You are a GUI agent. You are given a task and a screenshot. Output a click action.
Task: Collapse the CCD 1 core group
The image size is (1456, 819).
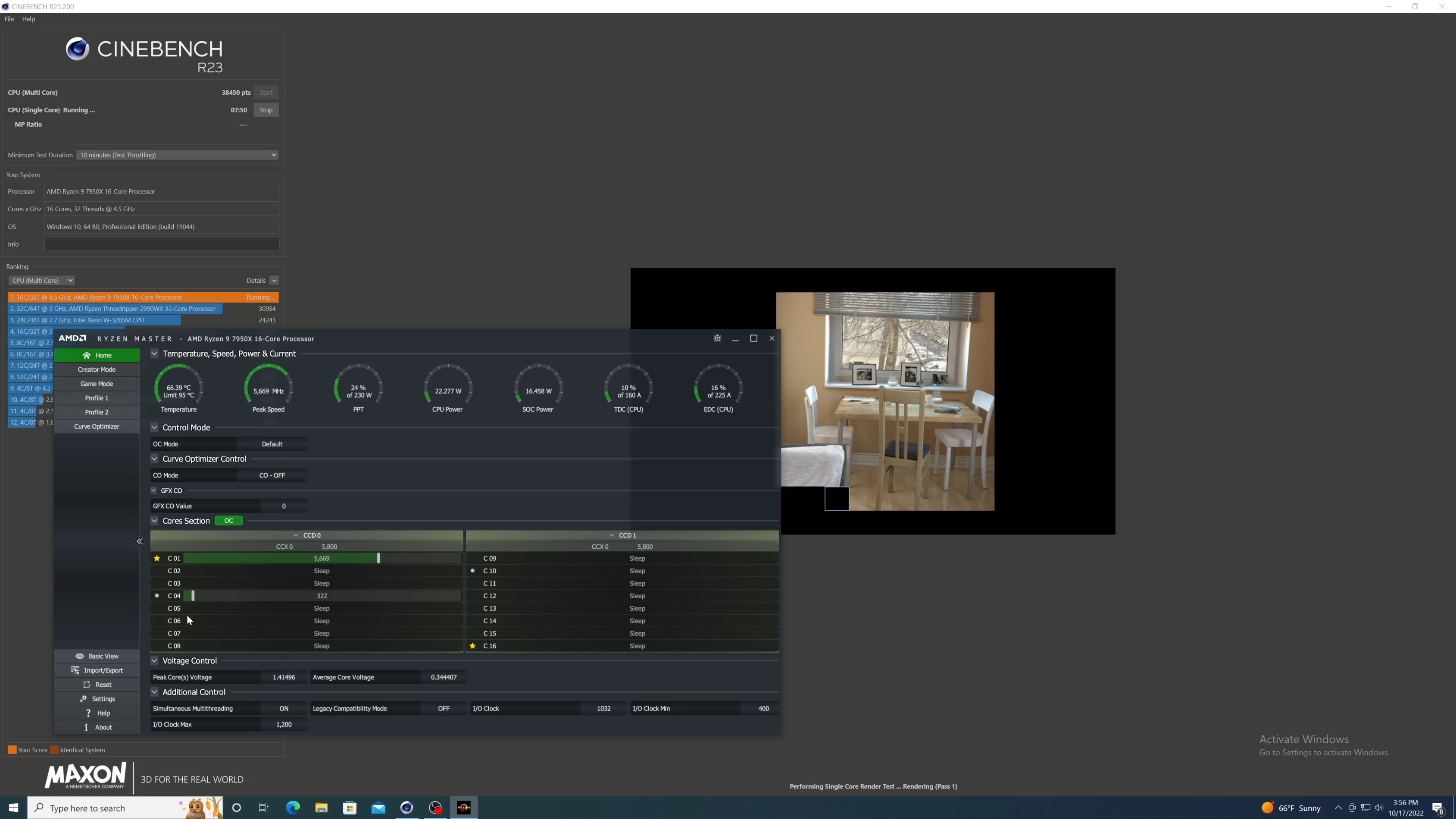click(611, 535)
